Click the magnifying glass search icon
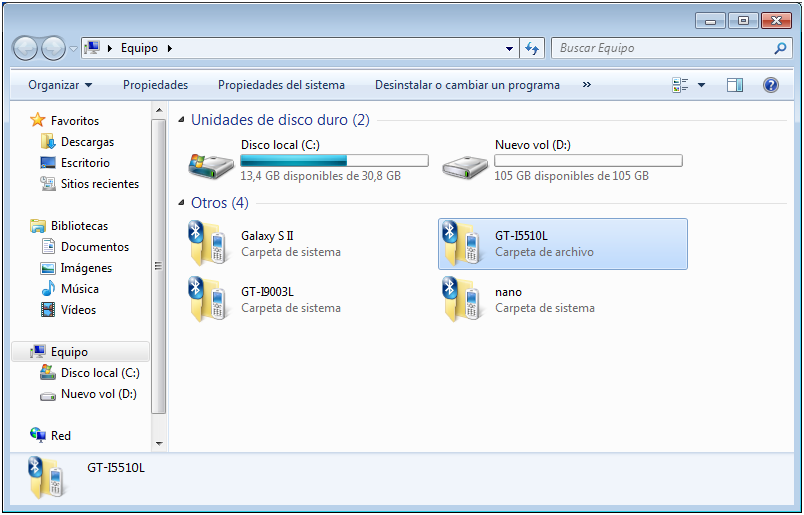Screen dimensions: 804x515 tap(780, 48)
